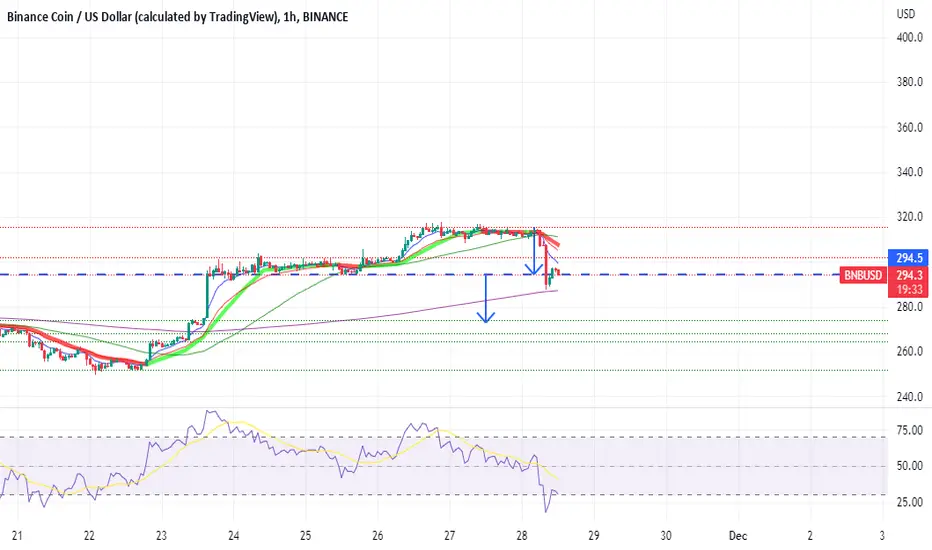Viewport: 932px width, 550px height.
Task: Click the Dec label on time axis
Action: pos(738,536)
